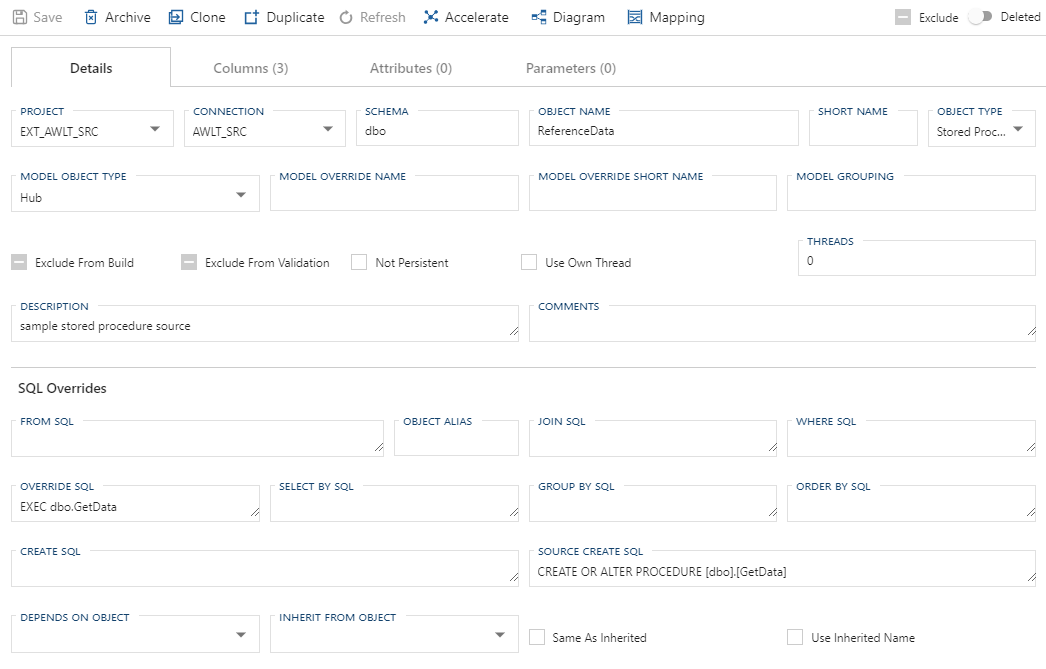Screen dimensions: 1046x669
Task: Click the Group By SQL text area
Action: (652, 505)
